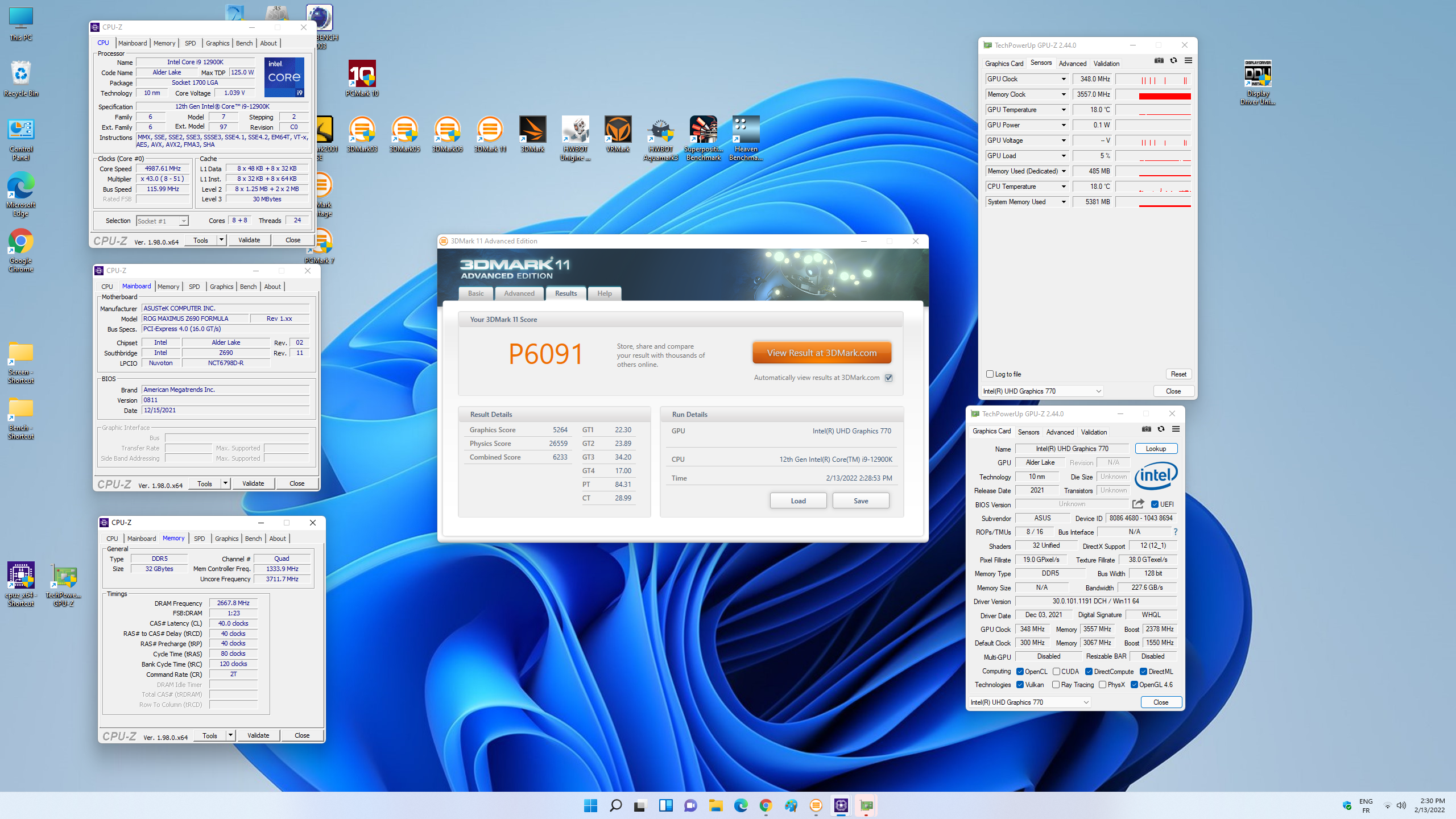The width and height of the screenshot is (1456, 819).
Task: Open the TechPowerUp GPU-Z desktop shortcut
Action: pyautogui.click(x=64, y=584)
